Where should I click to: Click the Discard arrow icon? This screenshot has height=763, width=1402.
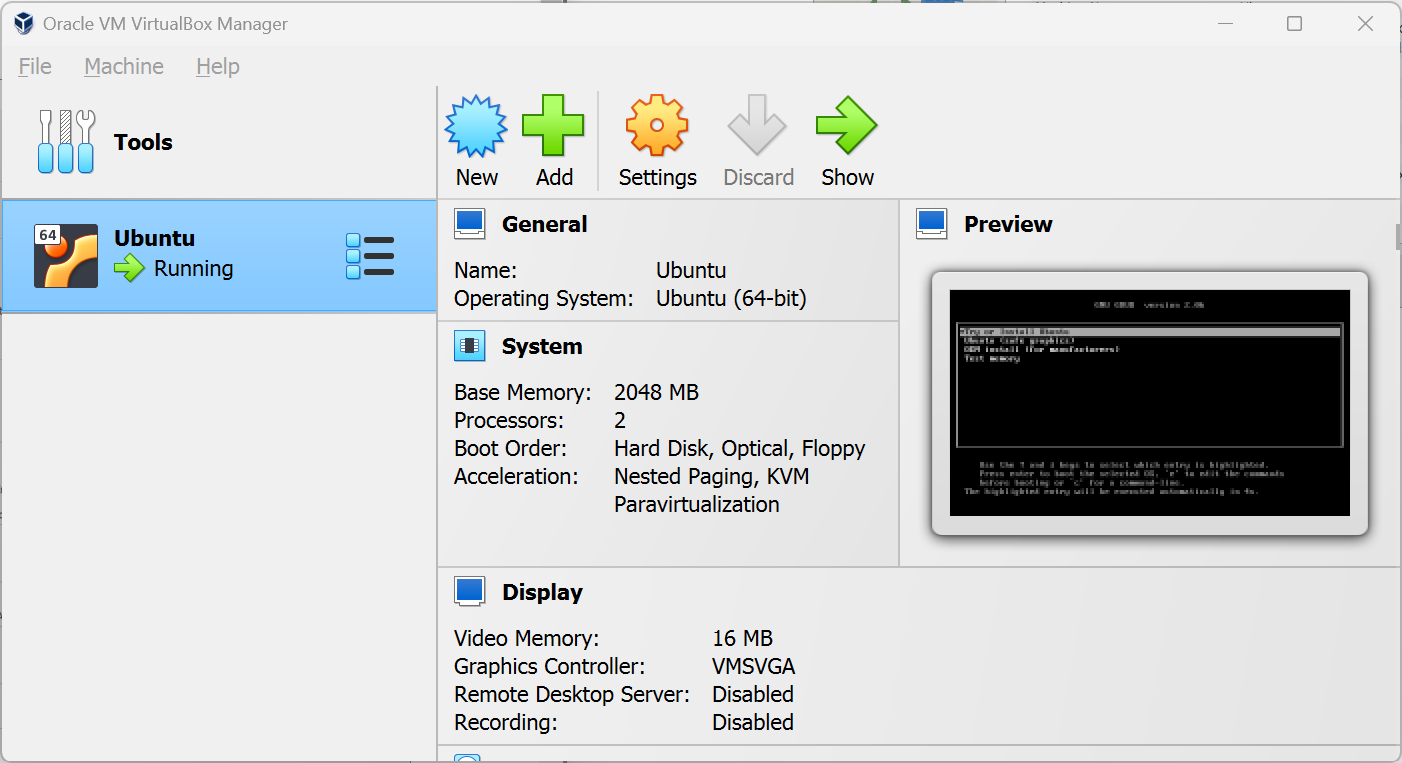click(x=758, y=126)
